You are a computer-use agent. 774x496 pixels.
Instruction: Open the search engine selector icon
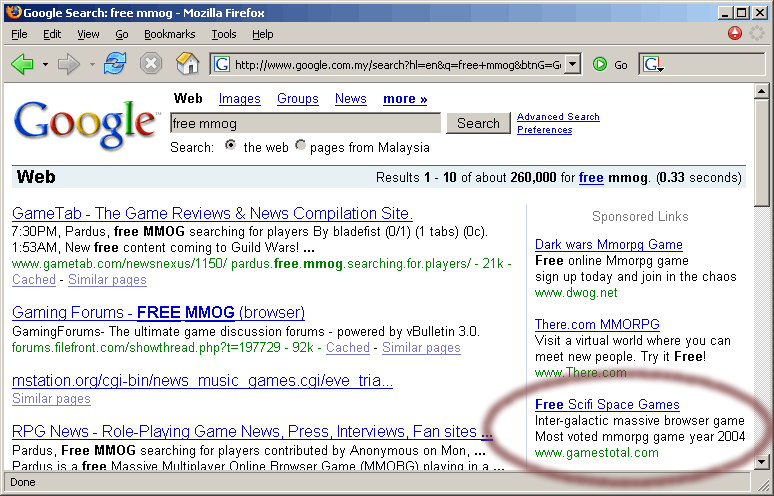653,64
